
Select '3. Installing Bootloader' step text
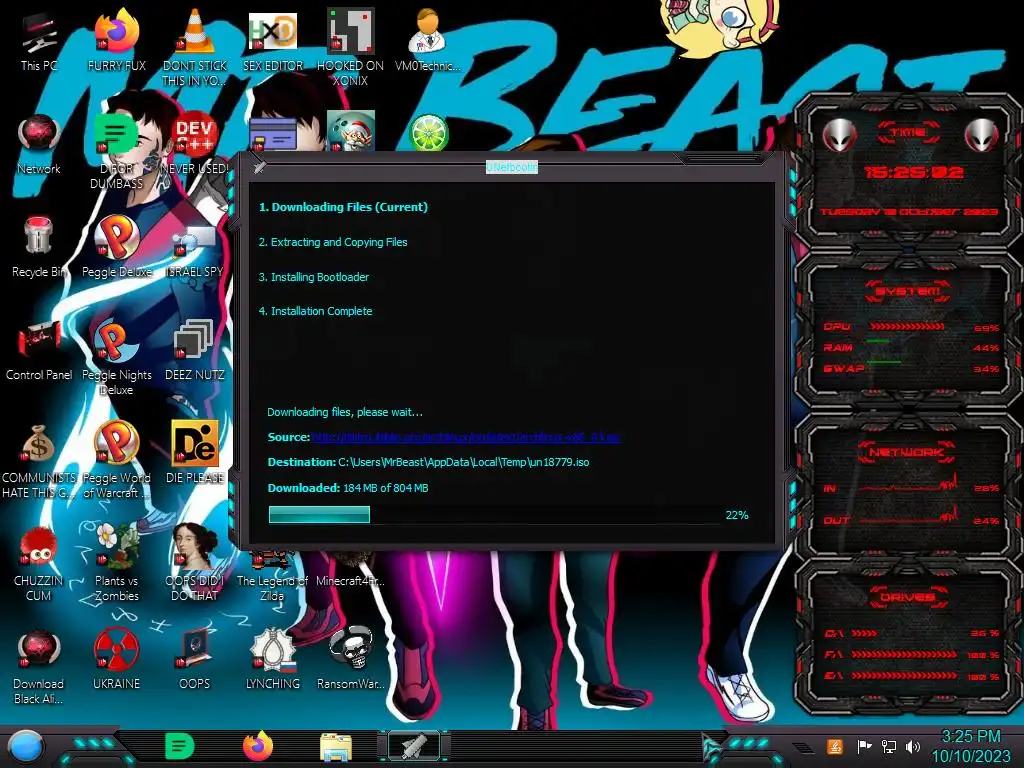coord(313,277)
